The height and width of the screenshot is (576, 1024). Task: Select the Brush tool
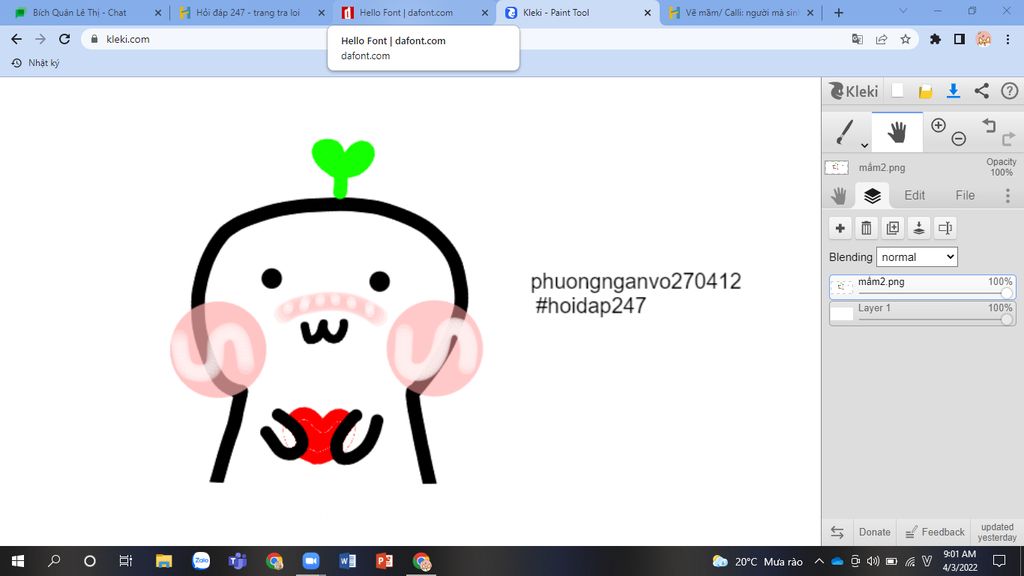(846, 132)
